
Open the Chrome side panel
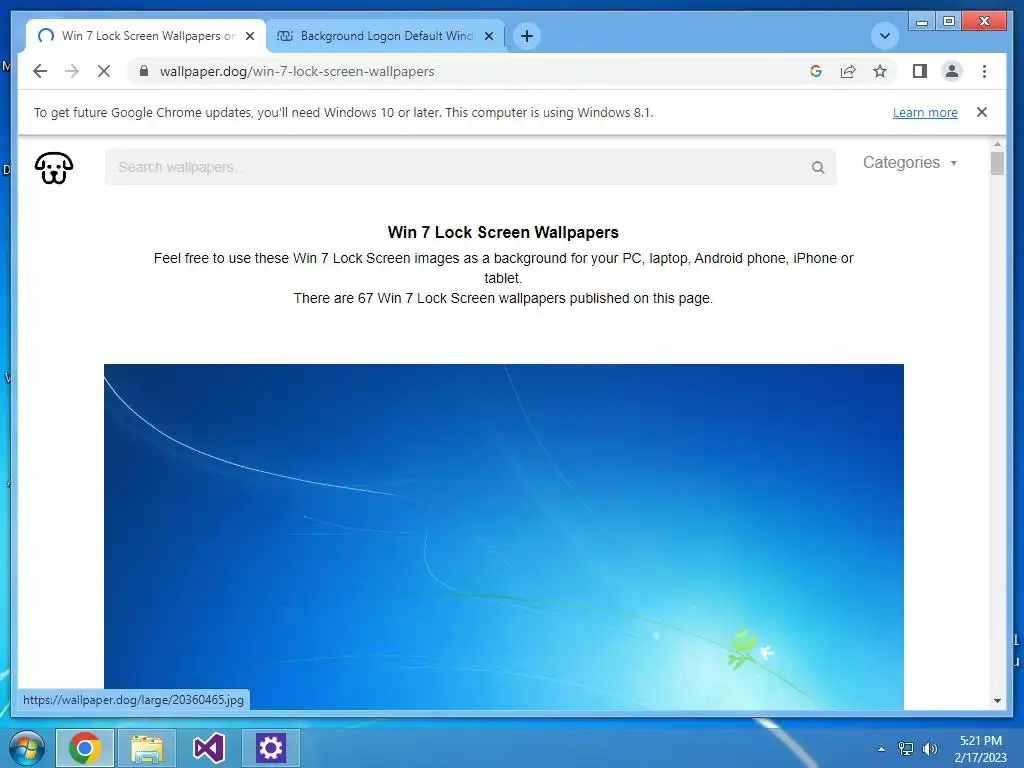coord(920,71)
